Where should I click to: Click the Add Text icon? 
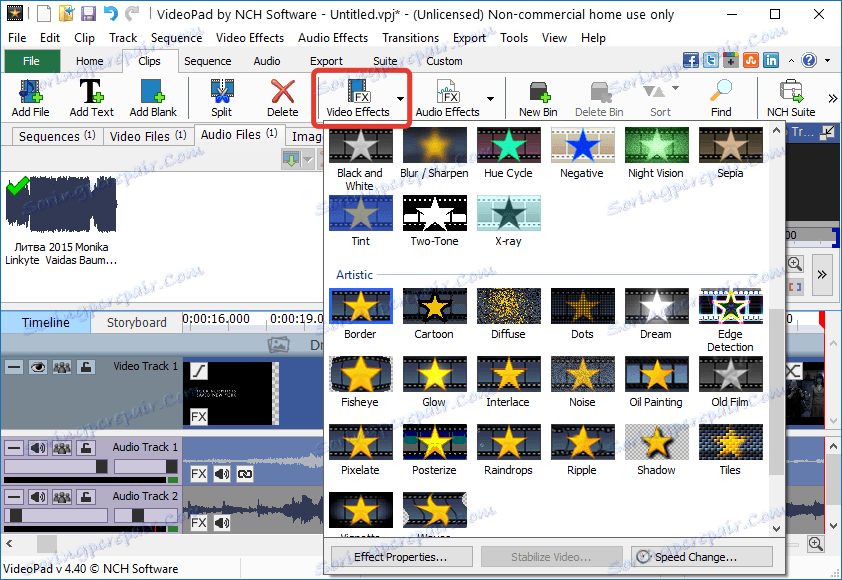pyautogui.click(x=91, y=98)
